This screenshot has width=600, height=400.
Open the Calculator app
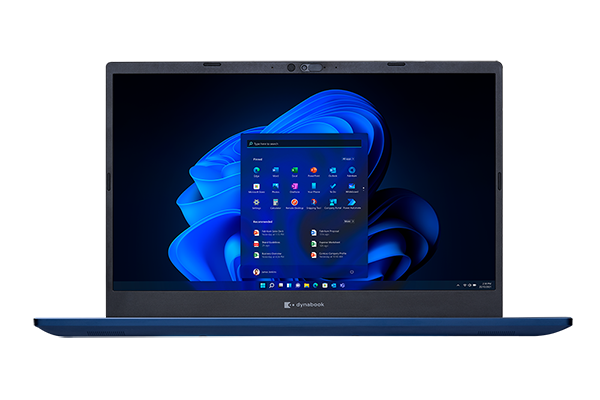pyautogui.click(x=276, y=203)
